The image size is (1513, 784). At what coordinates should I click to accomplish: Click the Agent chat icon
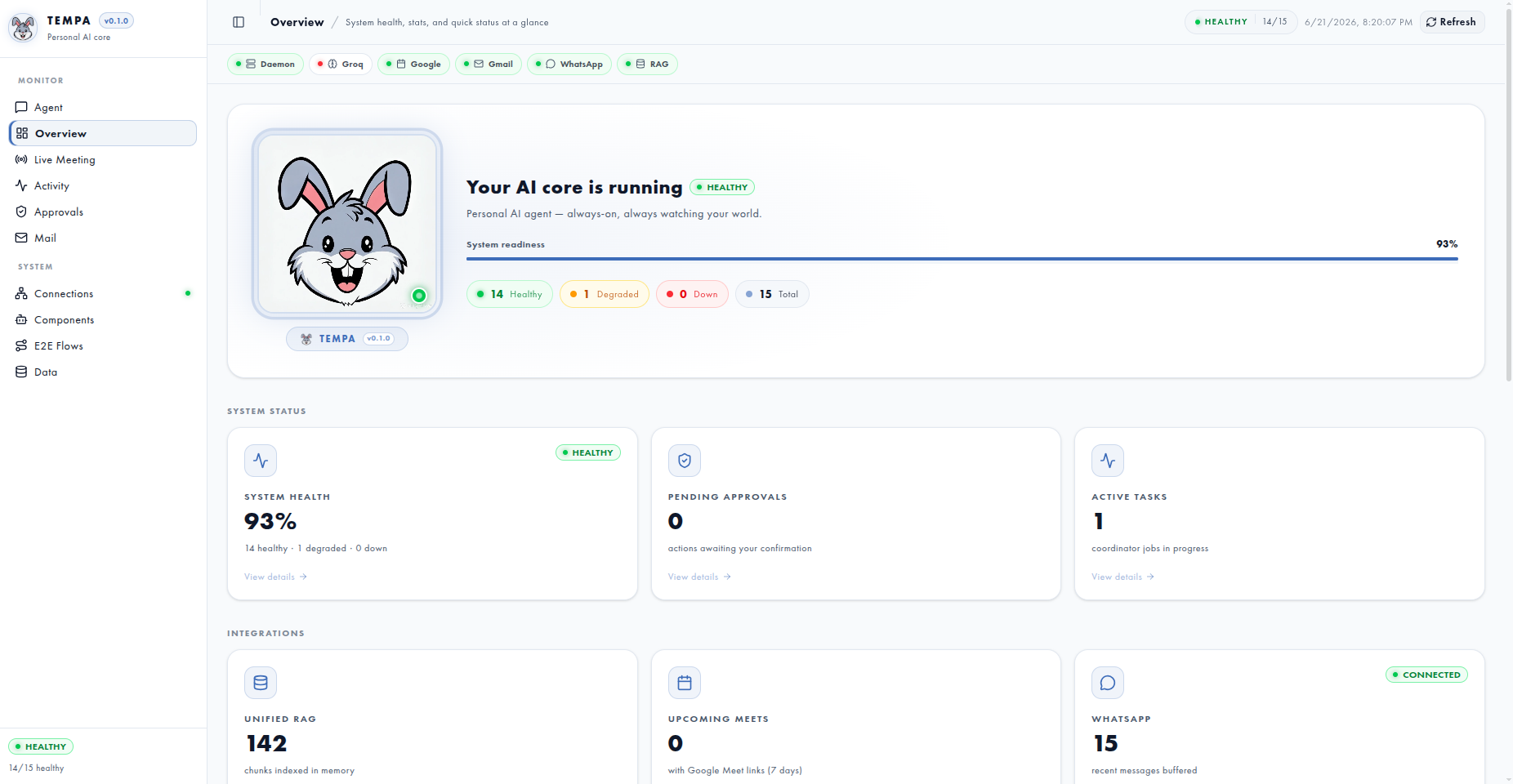tap(21, 107)
